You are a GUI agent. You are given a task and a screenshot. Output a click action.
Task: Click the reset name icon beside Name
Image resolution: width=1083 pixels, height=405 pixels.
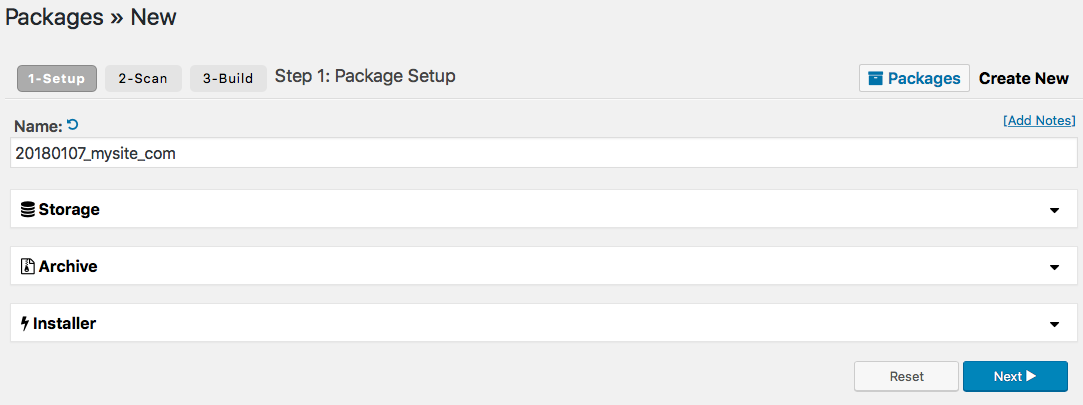(x=73, y=125)
